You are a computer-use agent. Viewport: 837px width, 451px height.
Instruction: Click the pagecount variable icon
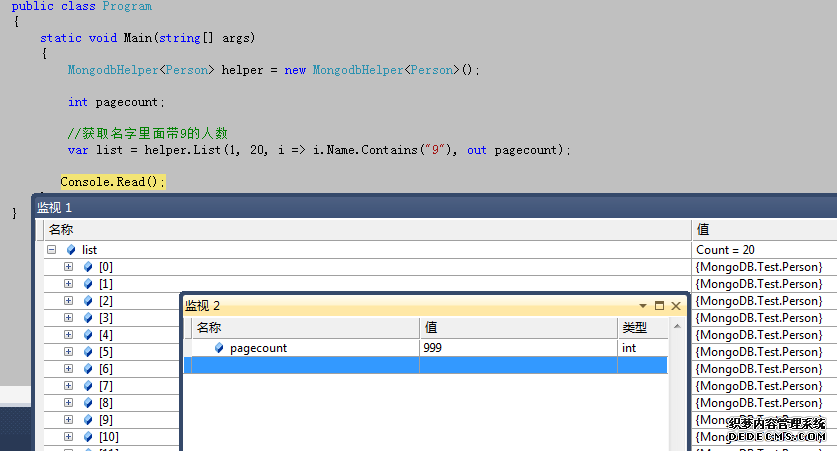click(x=220, y=348)
